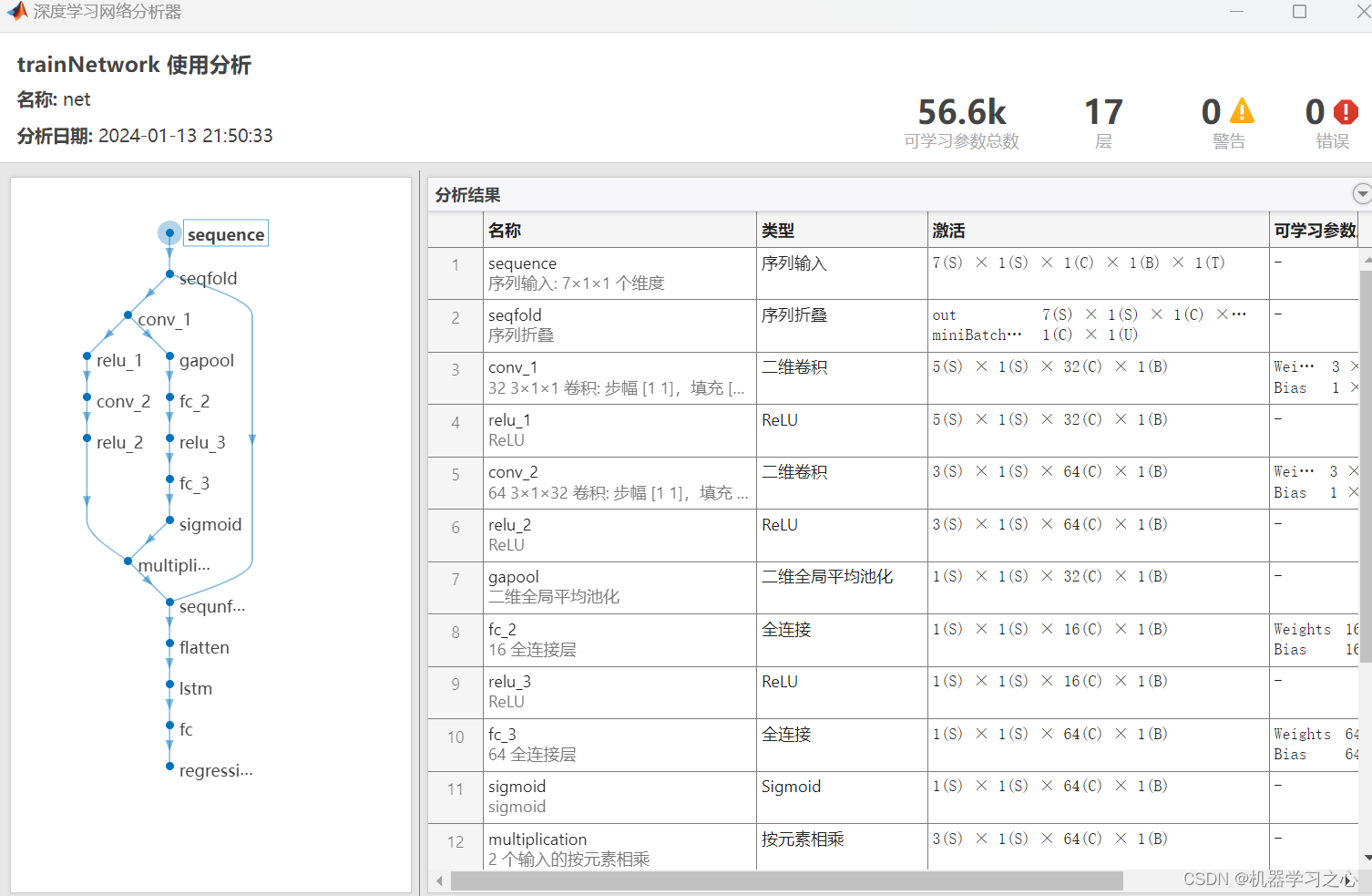1372x896 pixels.
Task: Select table row fc_3 name cell
Action: (x=619, y=745)
